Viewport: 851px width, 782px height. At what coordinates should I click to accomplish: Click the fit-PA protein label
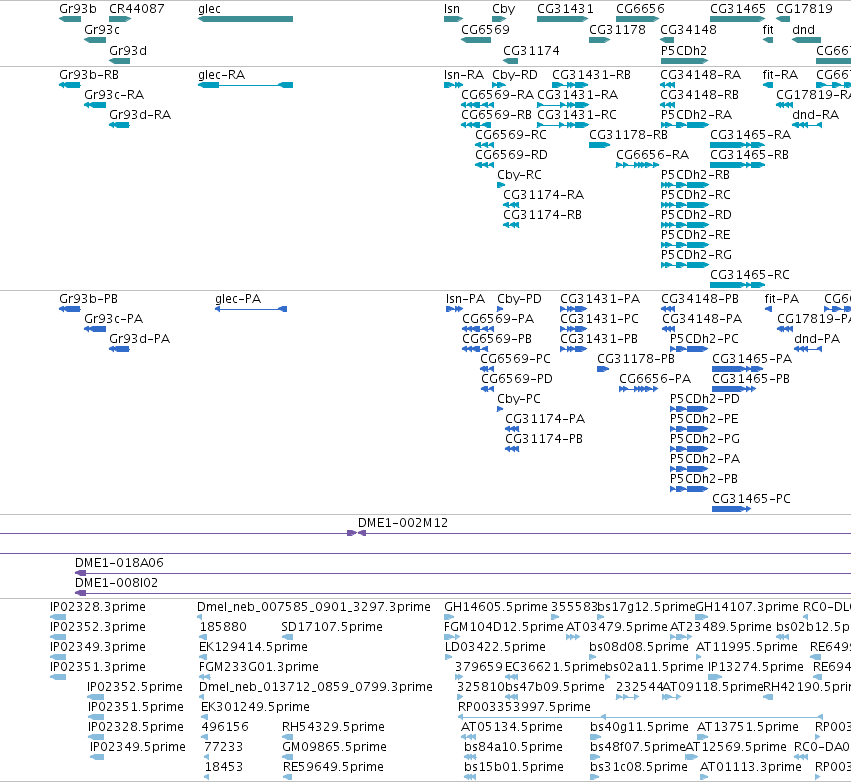click(x=782, y=298)
